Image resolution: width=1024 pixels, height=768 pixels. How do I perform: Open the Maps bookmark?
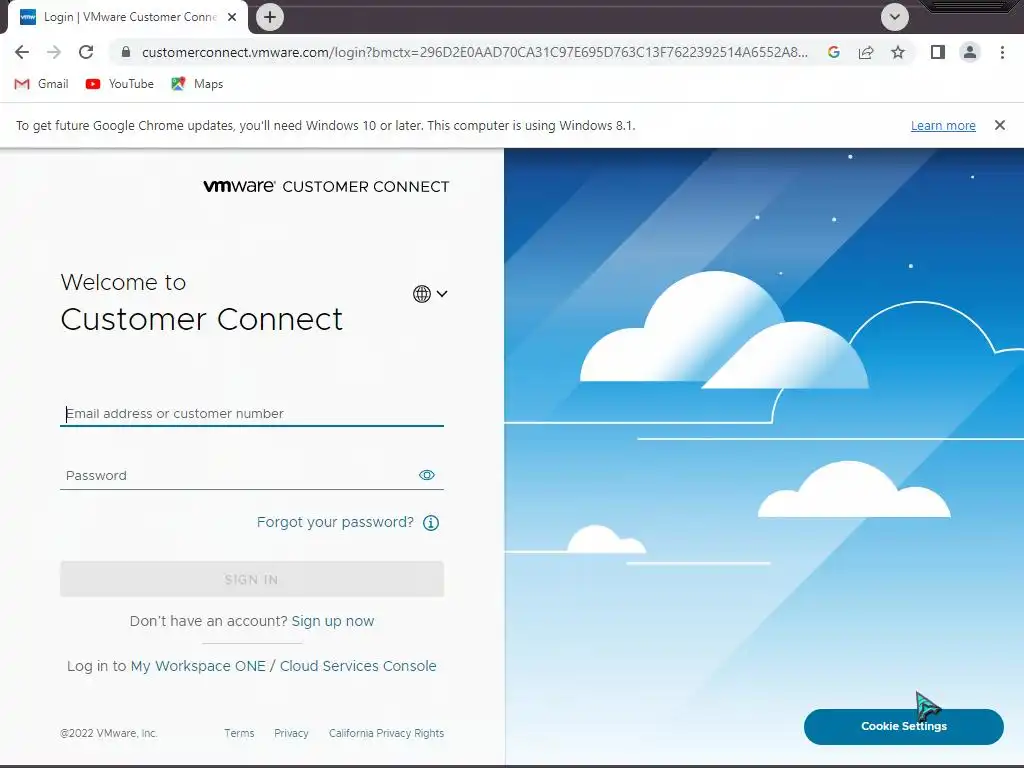tap(197, 84)
